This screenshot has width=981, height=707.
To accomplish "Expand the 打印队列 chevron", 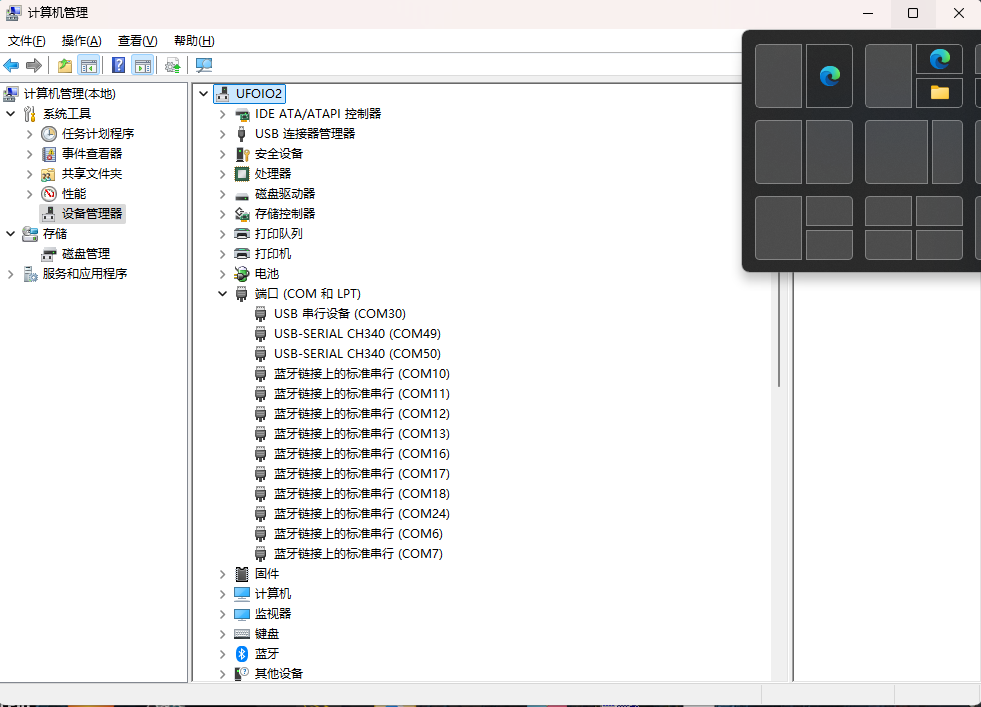I will [223, 234].
